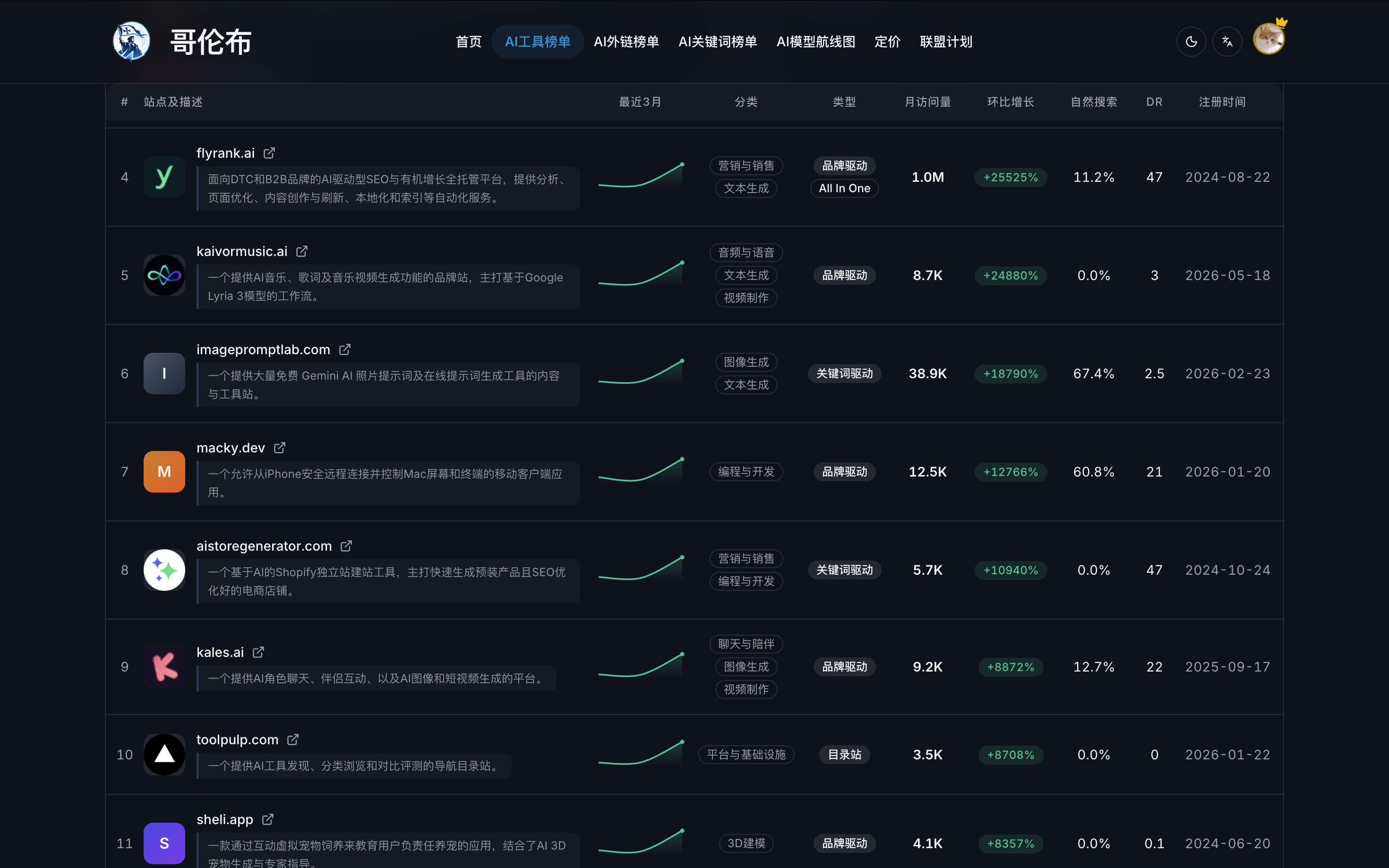This screenshot has width=1389, height=868.
Task: Open the AI关键词榜单 nav item
Action: (717, 42)
